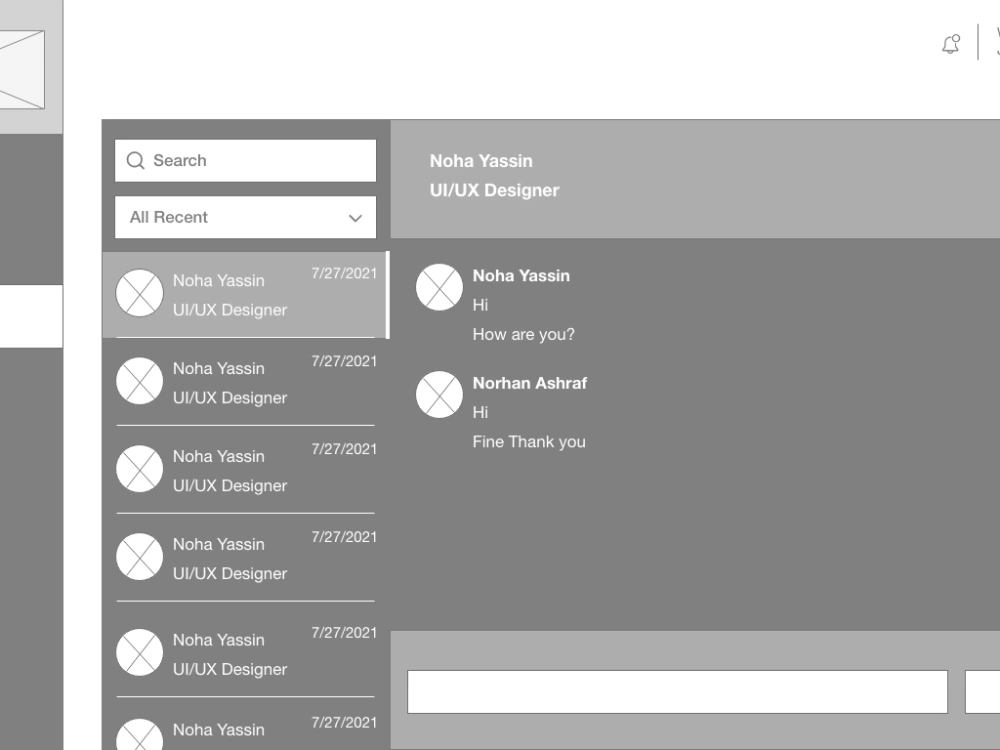Click the logo image placeholder in sidebar
The height and width of the screenshot is (750, 1000).
22,70
